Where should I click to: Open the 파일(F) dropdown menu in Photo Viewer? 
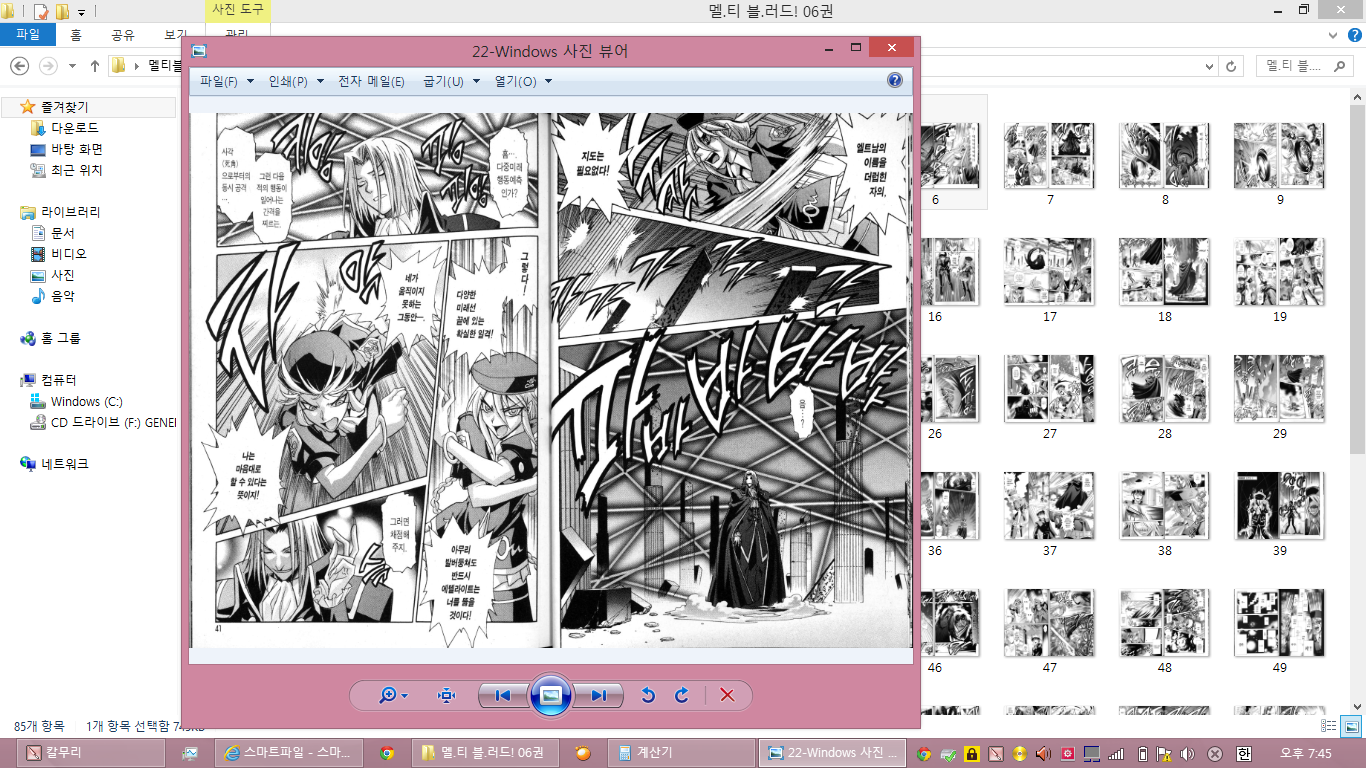pos(226,82)
